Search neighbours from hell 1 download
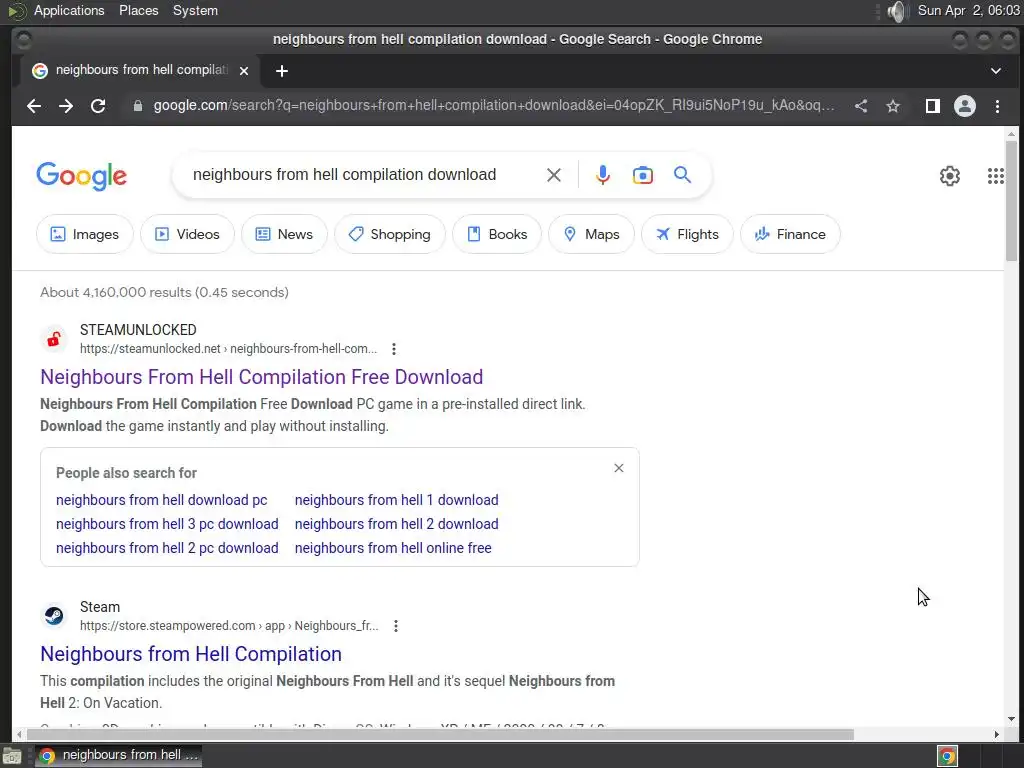 pyautogui.click(x=396, y=500)
